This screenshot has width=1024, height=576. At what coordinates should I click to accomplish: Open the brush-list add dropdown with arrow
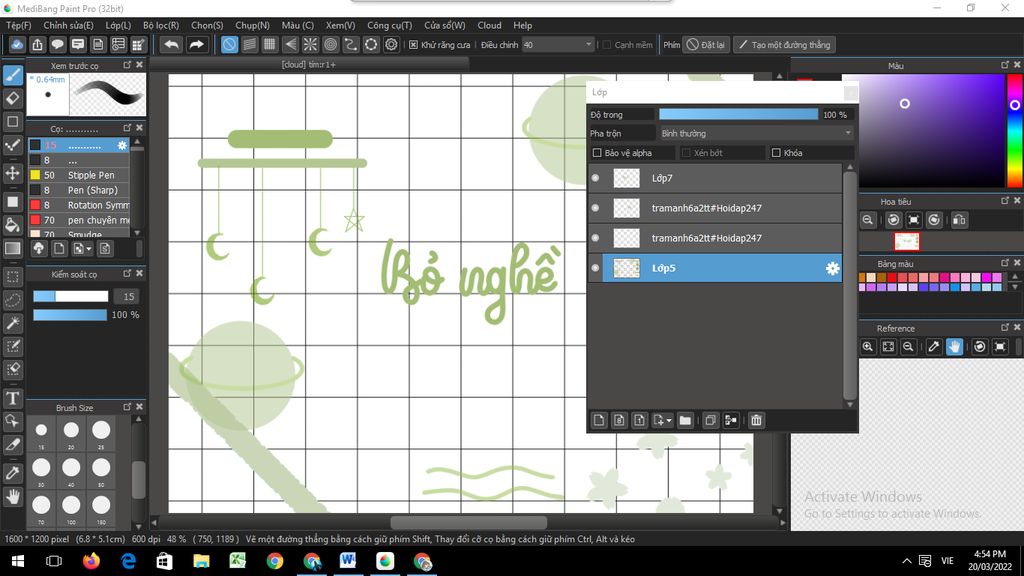pyautogui.click(x=82, y=249)
